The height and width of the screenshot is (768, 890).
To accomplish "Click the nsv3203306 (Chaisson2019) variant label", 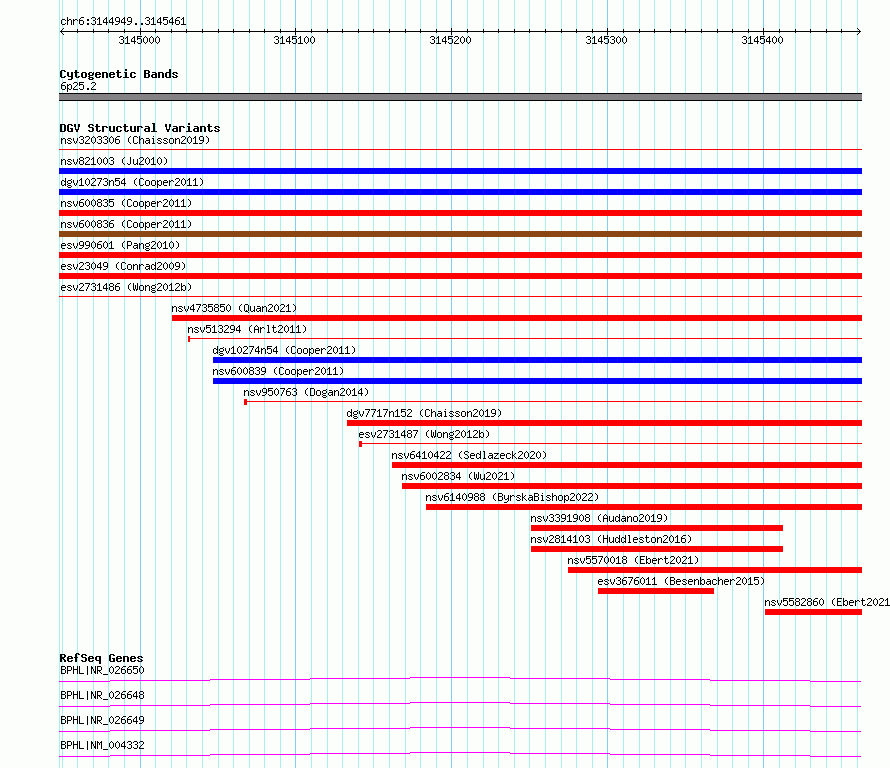I will [135, 140].
